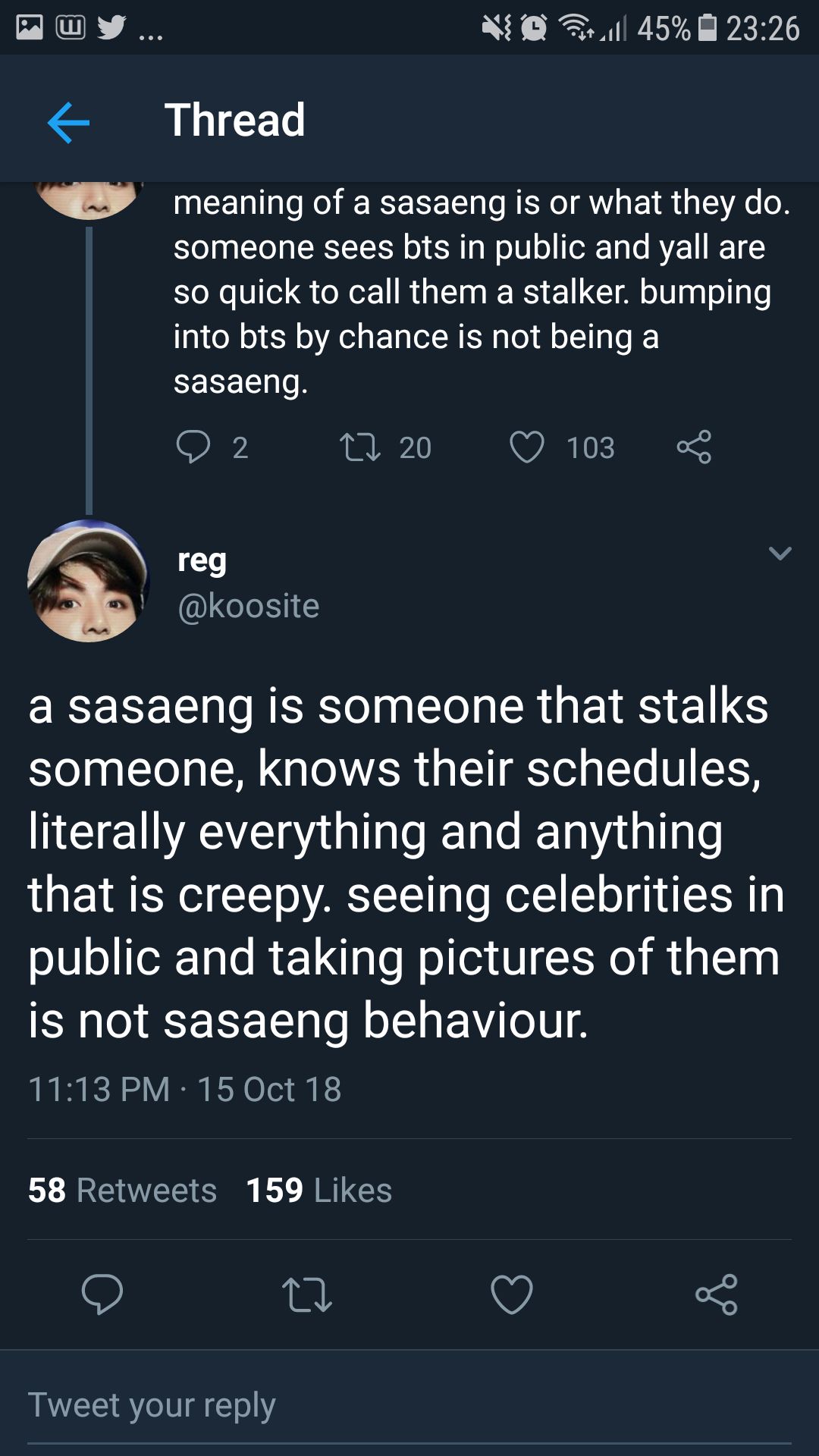This screenshot has width=819, height=1456.
Task: View the 58 Retweets list
Action: pos(123,1190)
